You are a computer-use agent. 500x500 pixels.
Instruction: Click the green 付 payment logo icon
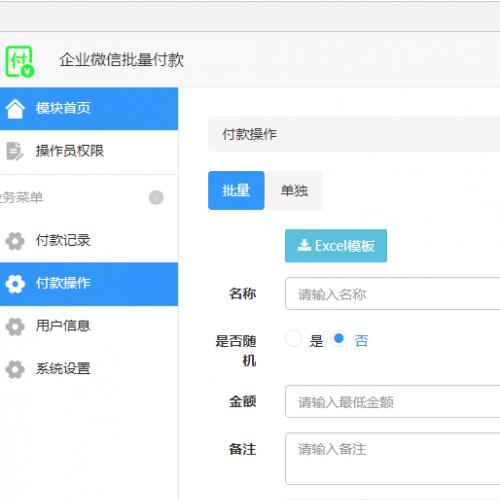(x=20, y=62)
